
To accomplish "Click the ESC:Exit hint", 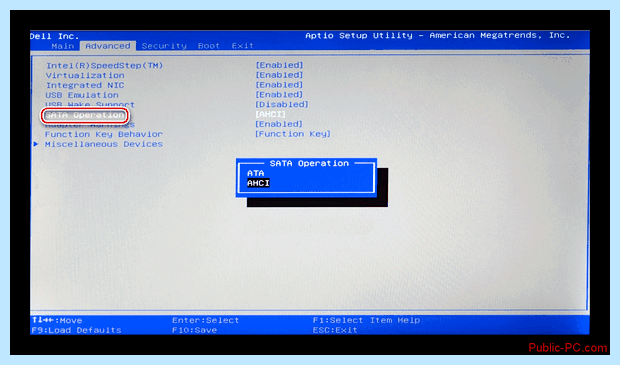I will [335, 330].
